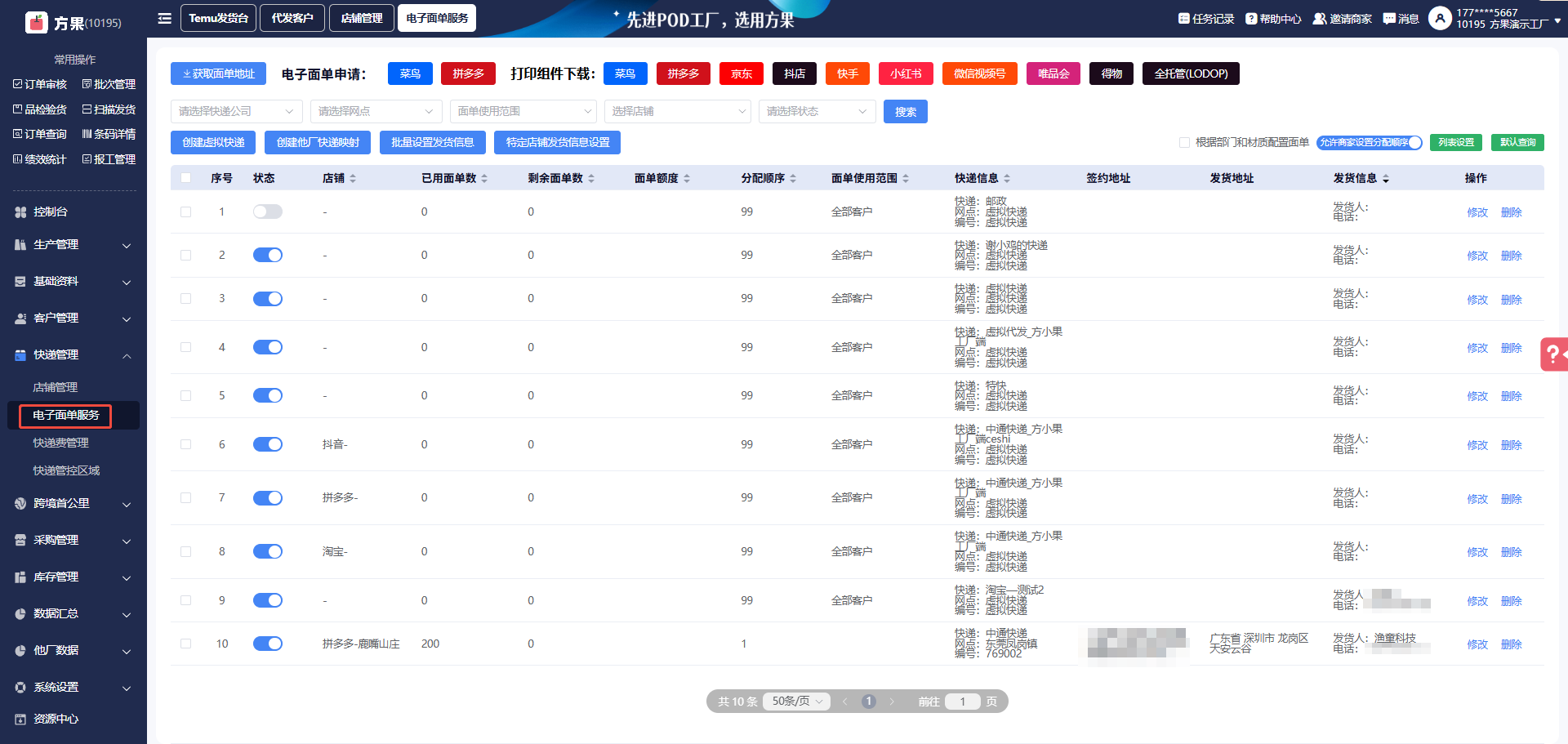This screenshot has width=1568, height=744.
Task: Click 系统设置 gear icon in sidebar
Action: (20, 687)
